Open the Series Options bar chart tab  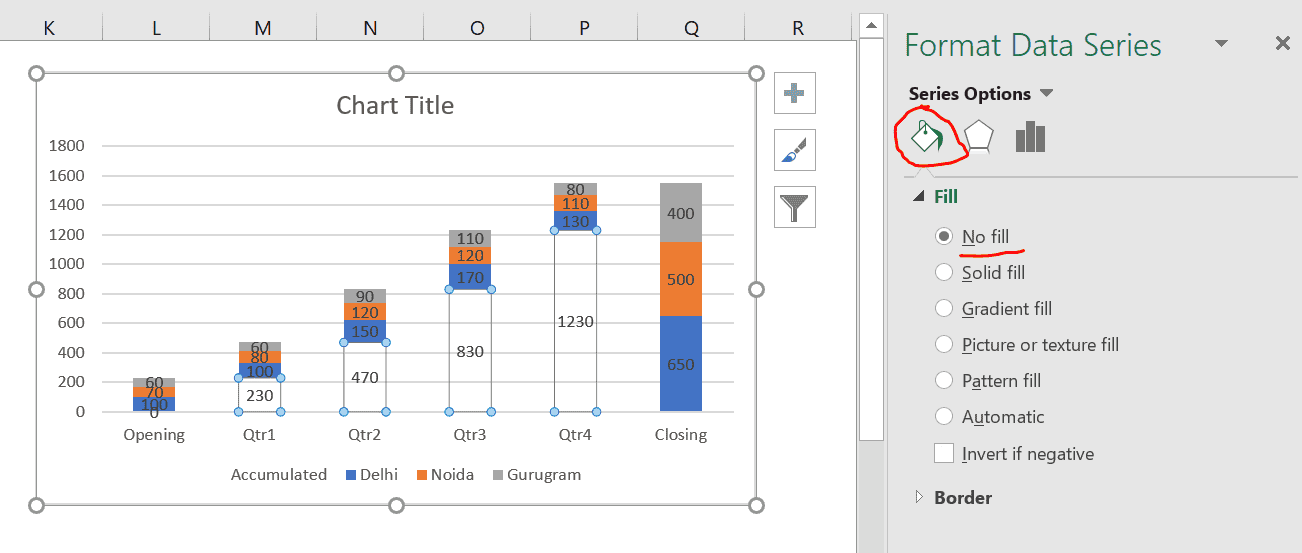(x=1030, y=137)
